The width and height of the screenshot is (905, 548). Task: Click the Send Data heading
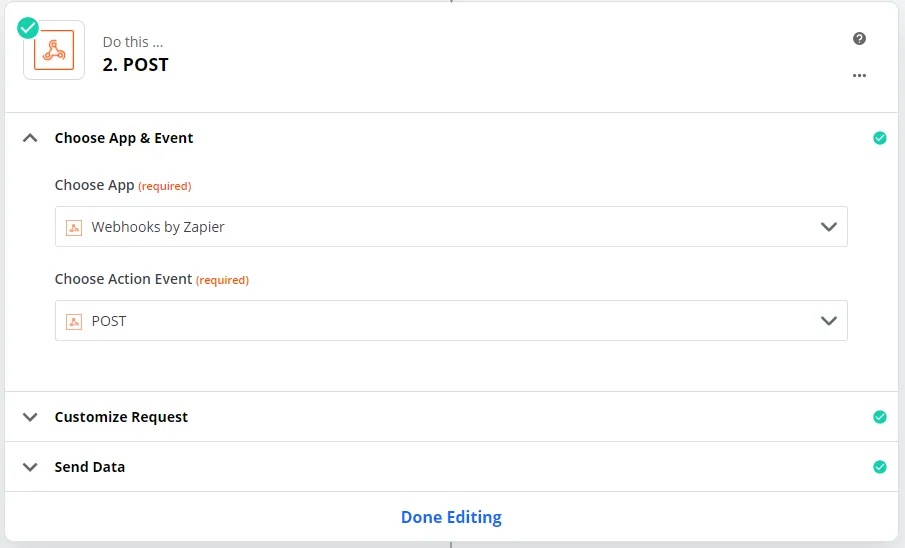click(89, 467)
